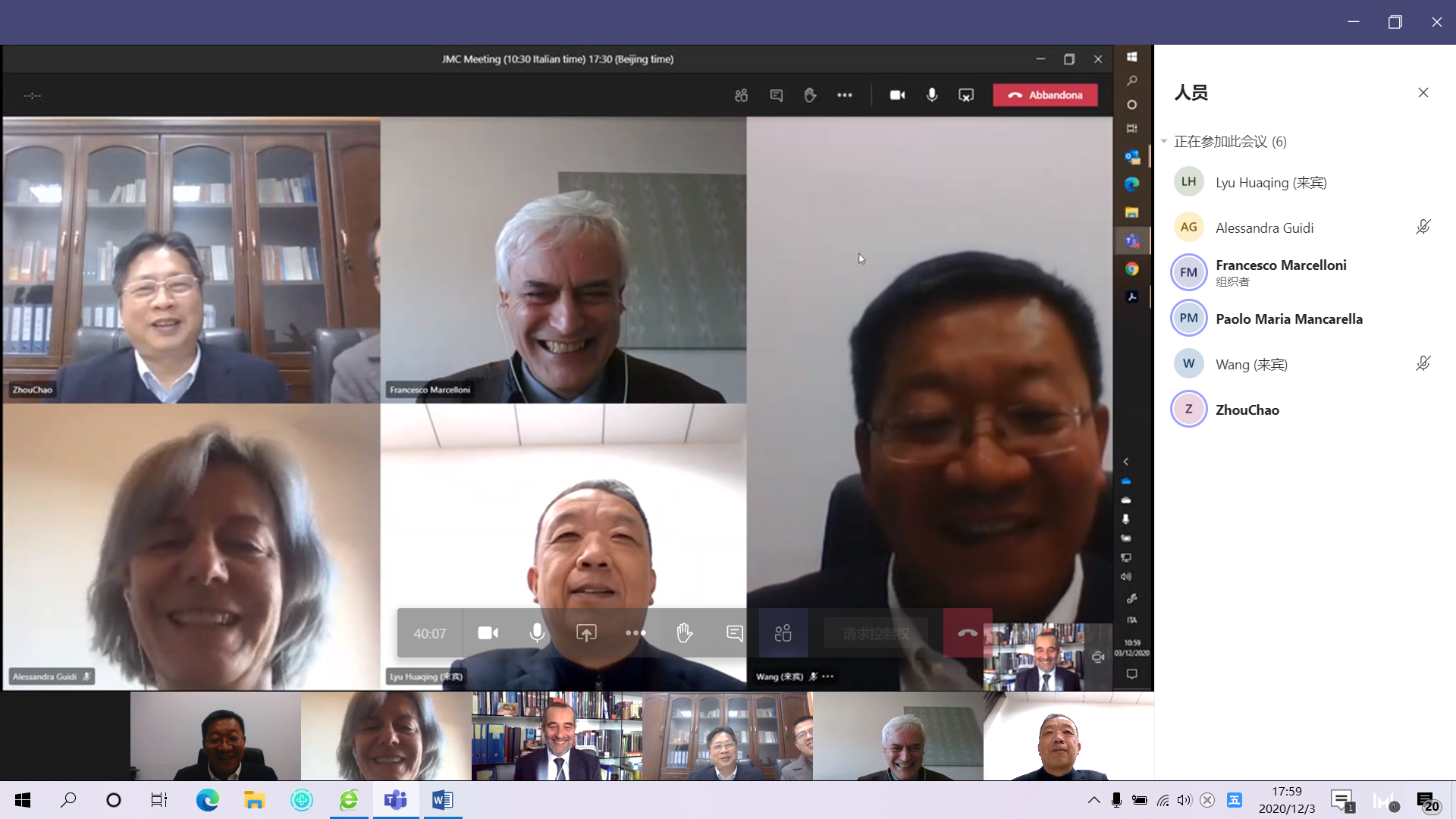The image size is (1456, 819).
Task: Click share content icon beside Abbandona
Action: click(x=966, y=95)
